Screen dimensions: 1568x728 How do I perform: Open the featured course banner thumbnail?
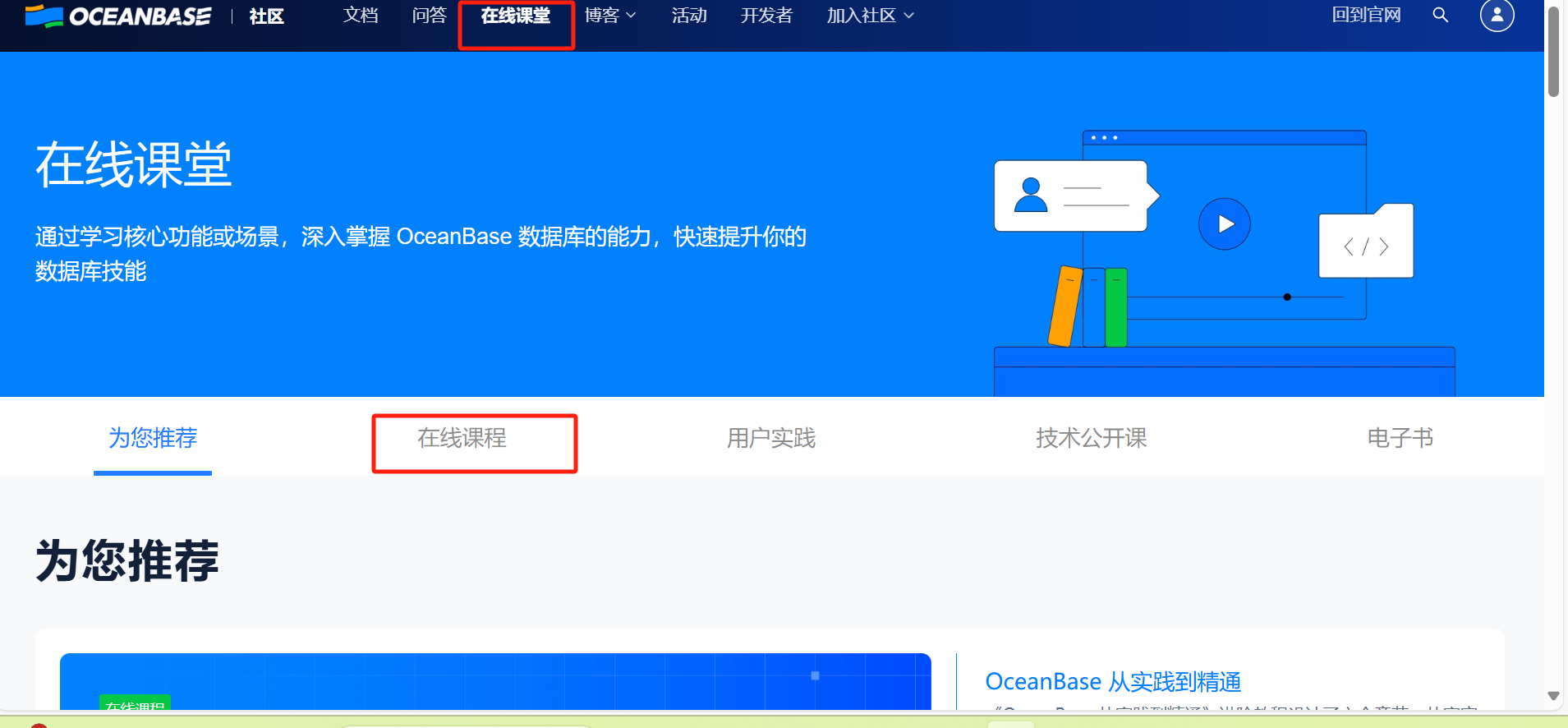point(495,682)
